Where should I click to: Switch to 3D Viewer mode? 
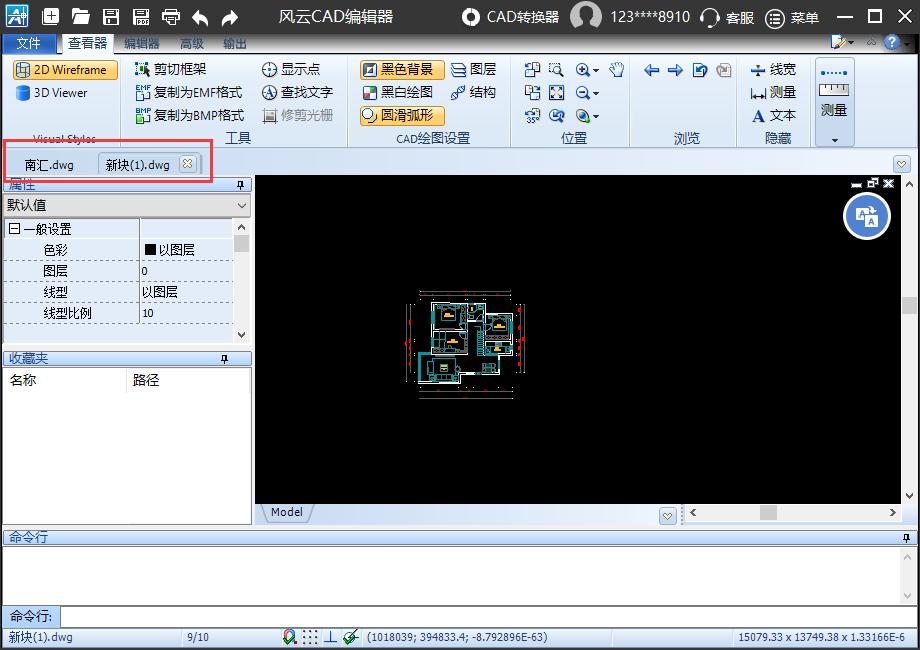pos(53,93)
